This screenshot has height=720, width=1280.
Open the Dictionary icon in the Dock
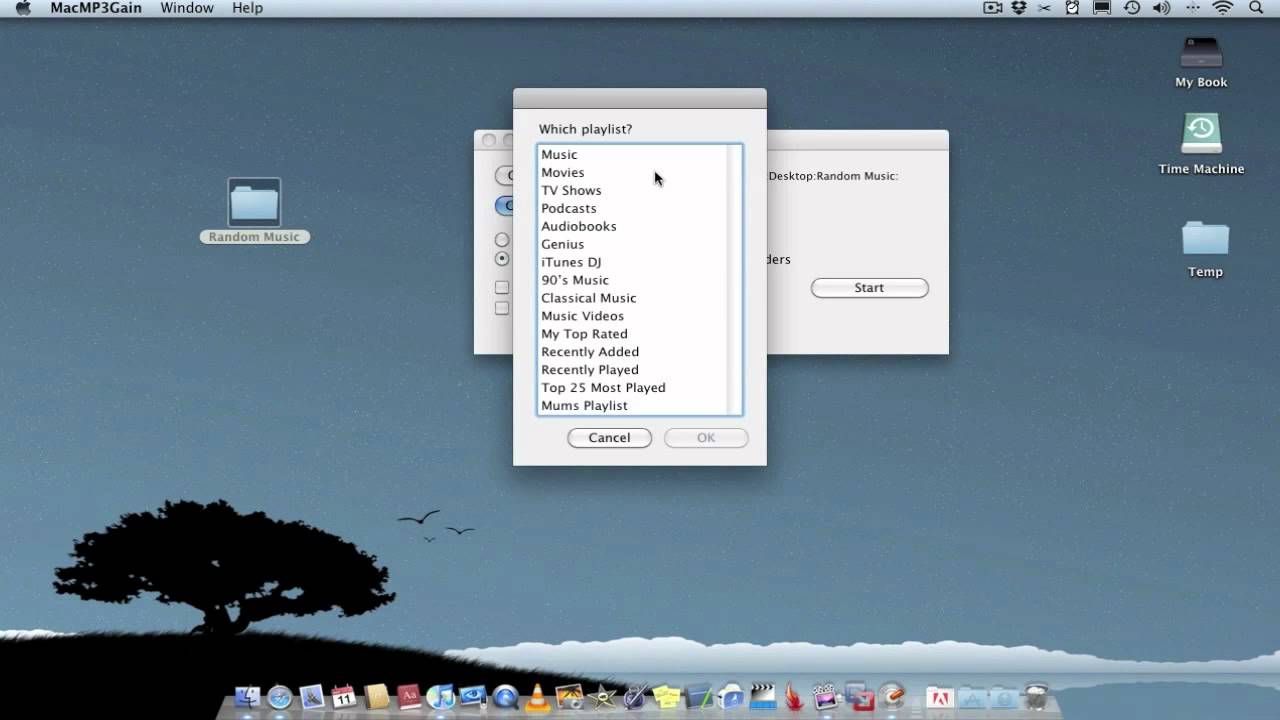408,697
